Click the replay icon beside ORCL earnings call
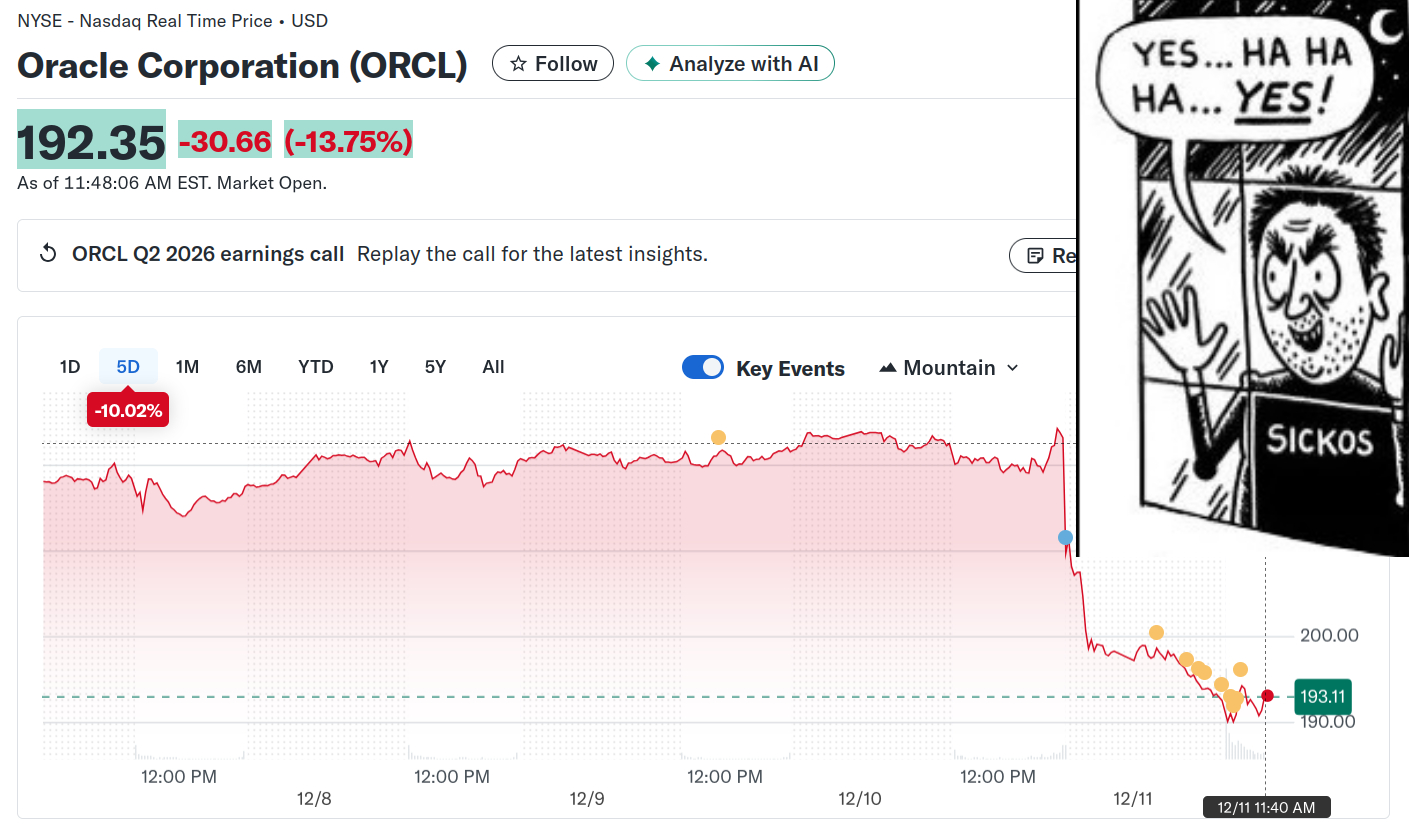Screen dimensions: 1409x831 tap(48, 254)
